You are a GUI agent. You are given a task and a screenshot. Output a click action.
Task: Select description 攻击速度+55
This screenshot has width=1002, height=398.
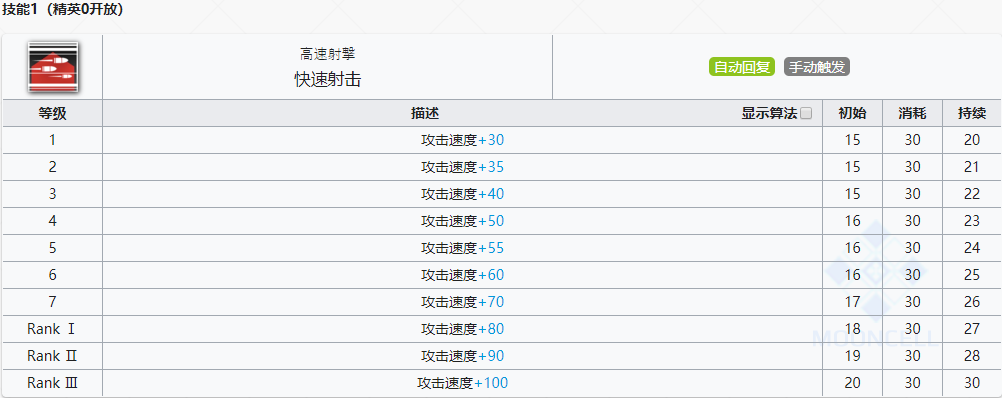point(463,248)
